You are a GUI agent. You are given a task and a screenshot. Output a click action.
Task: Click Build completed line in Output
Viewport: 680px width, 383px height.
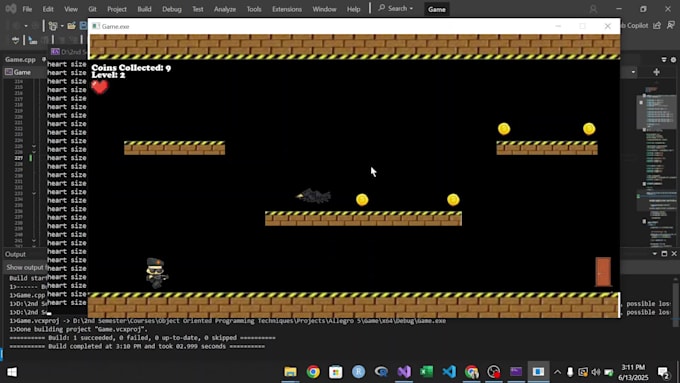[x=137, y=346]
